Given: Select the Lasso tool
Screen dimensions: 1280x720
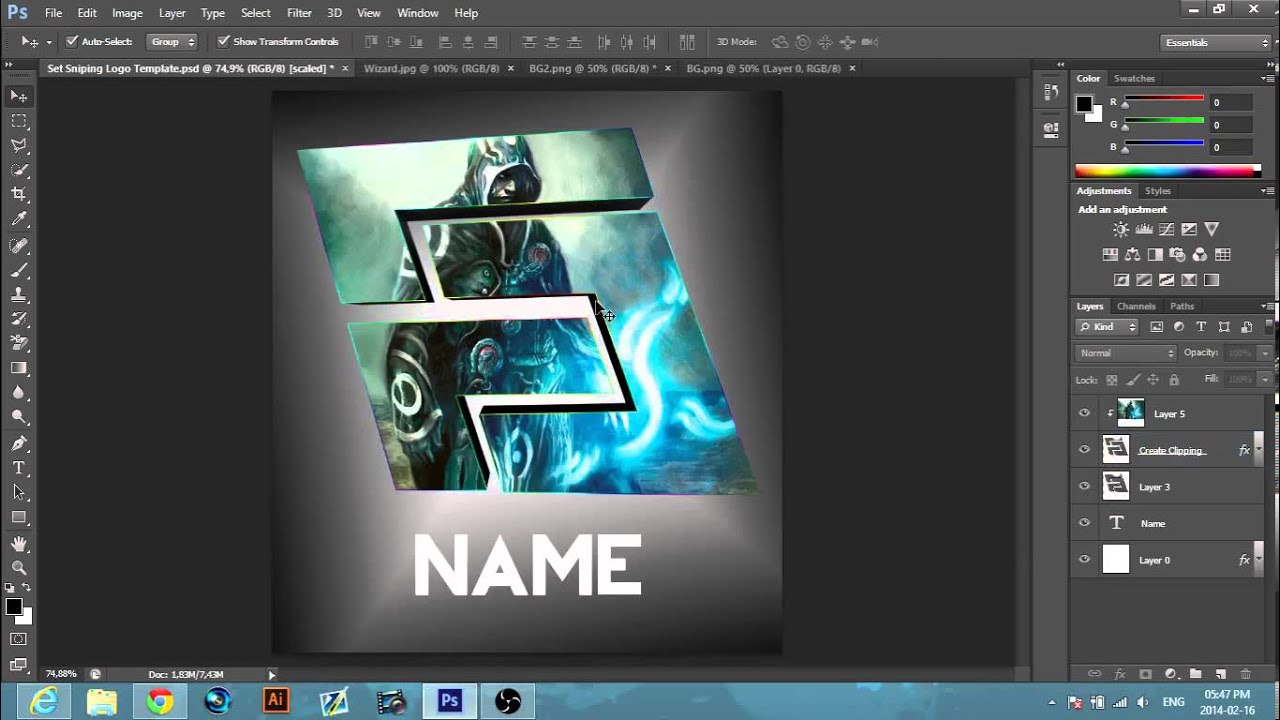Looking at the screenshot, I should click(x=19, y=146).
